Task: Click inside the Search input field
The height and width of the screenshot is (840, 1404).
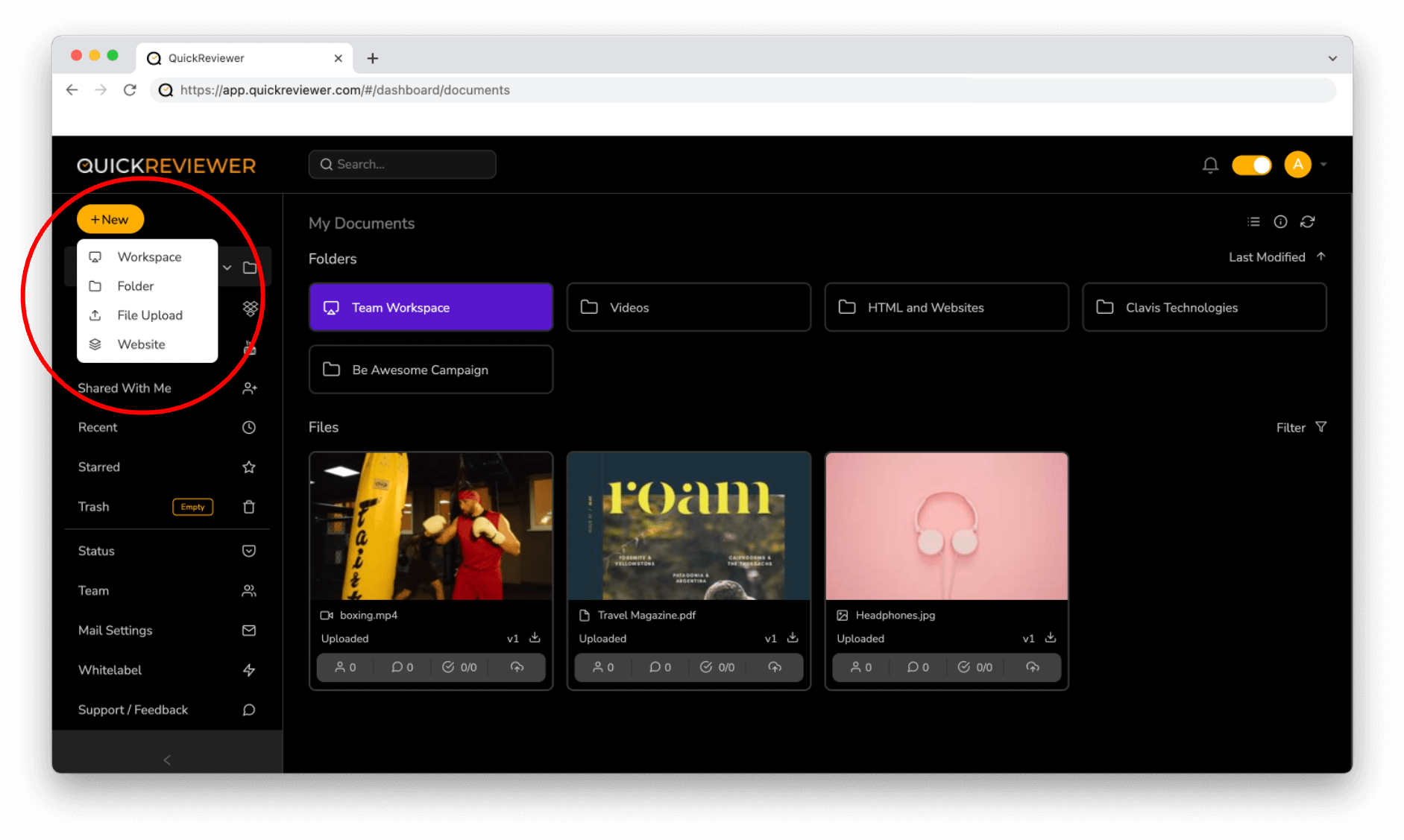Action: click(x=402, y=164)
